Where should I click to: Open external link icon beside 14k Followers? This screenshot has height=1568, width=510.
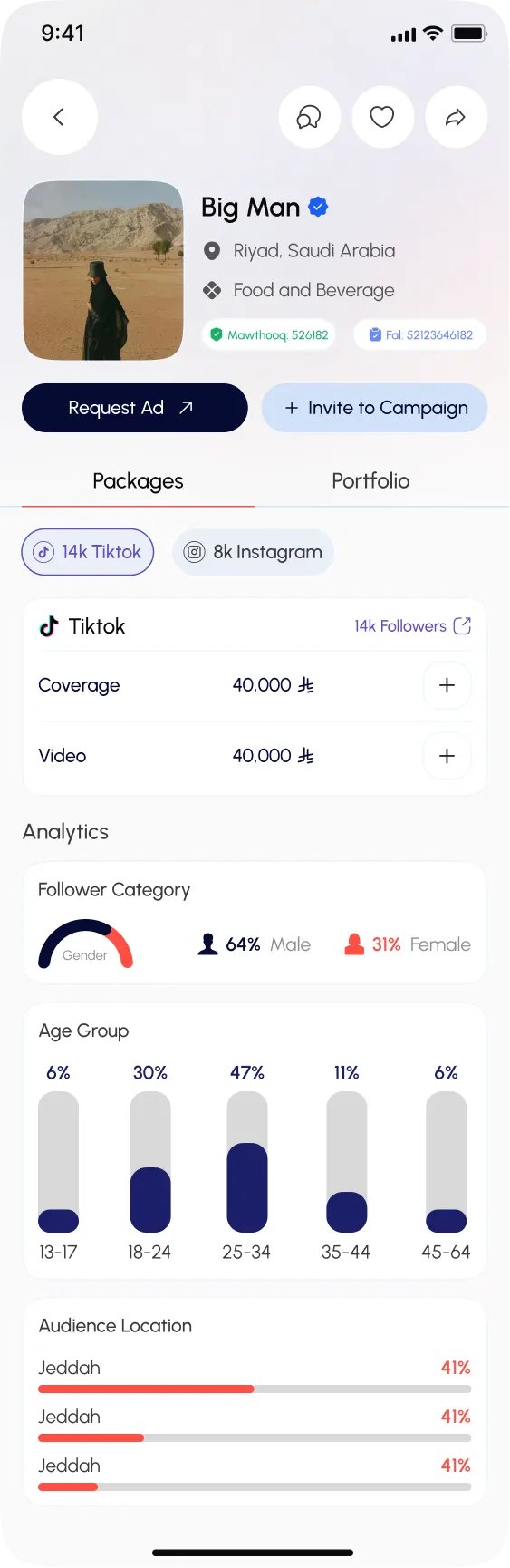click(462, 626)
